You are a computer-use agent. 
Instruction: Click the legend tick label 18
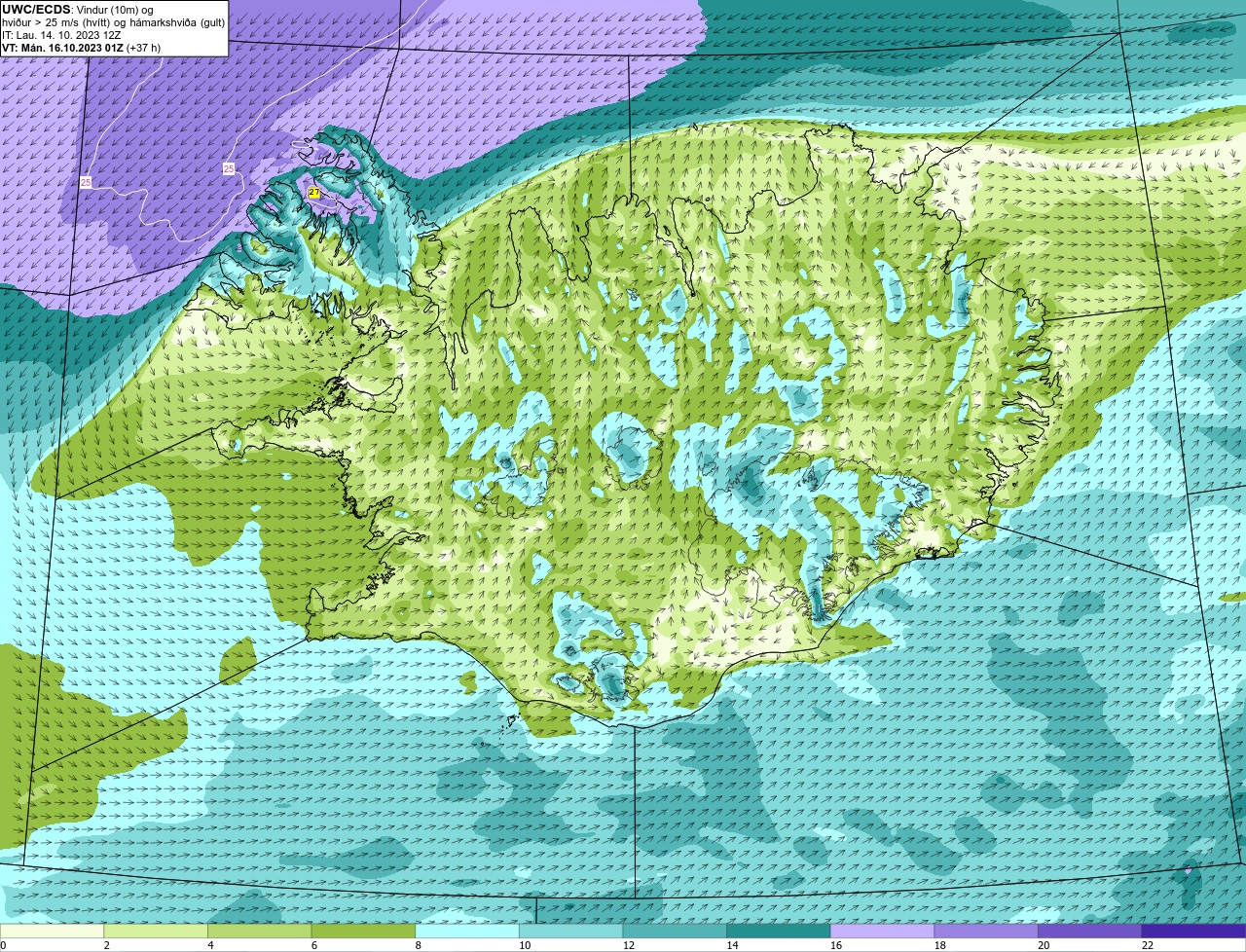pos(940,944)
